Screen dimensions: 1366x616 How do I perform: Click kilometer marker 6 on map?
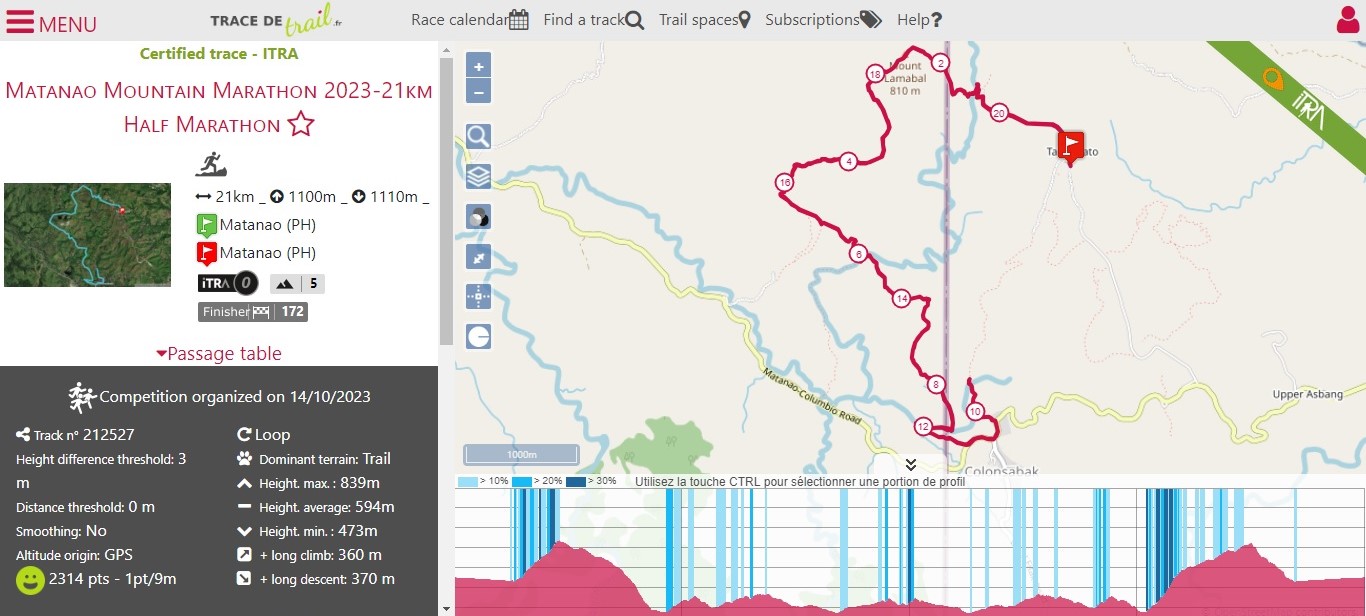point(857,254)
